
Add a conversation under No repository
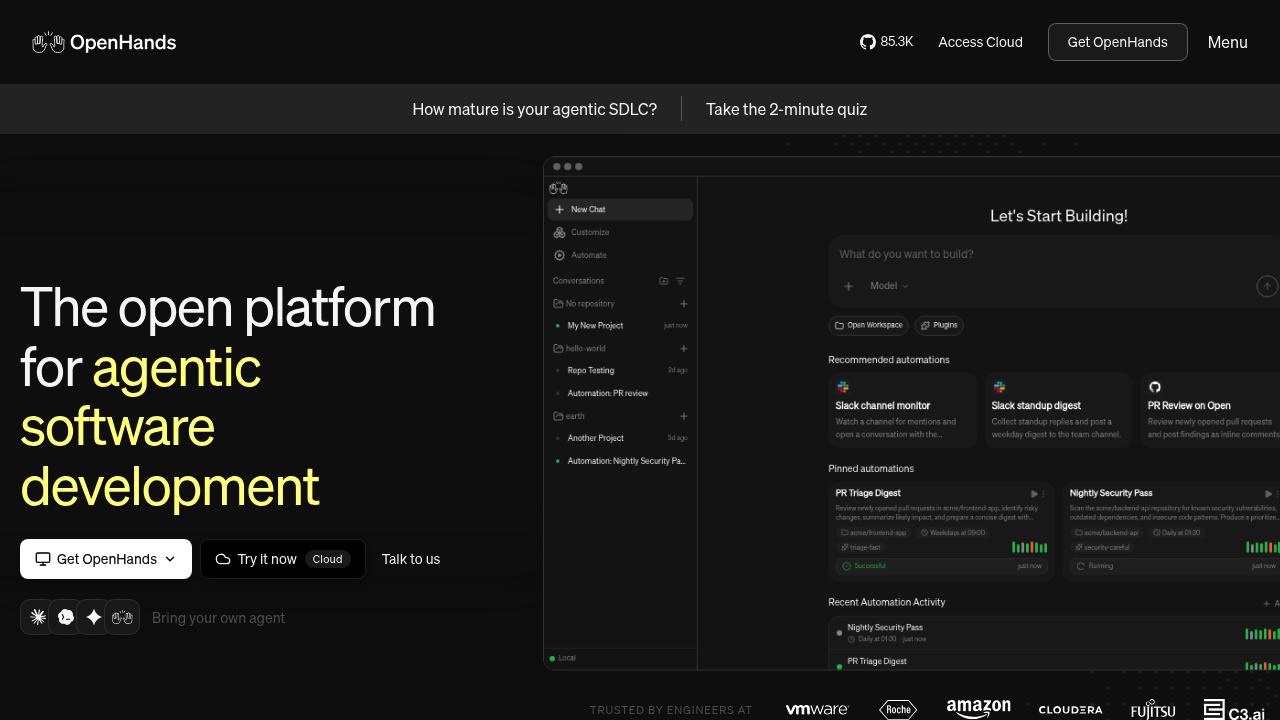click(x=684, y=304)
